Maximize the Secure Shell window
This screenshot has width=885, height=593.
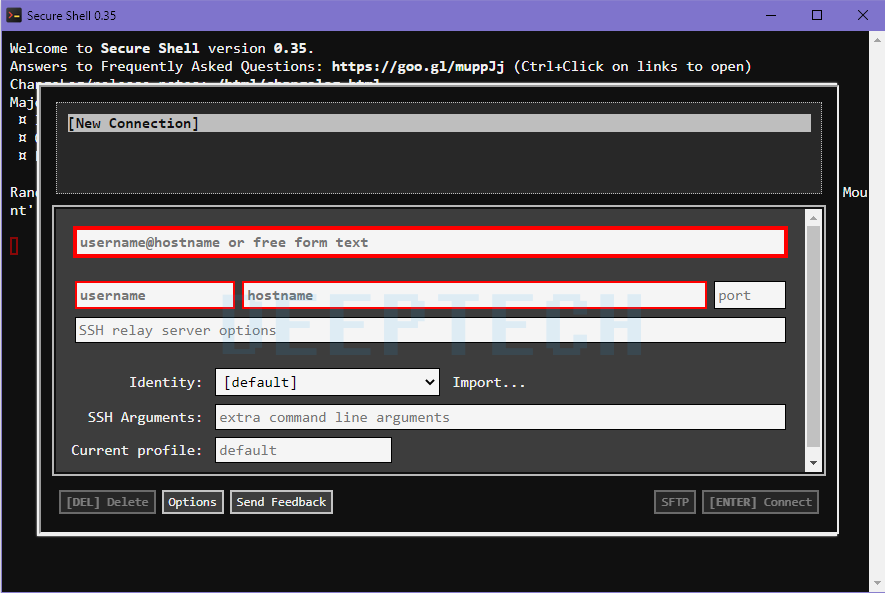(817, 15)
